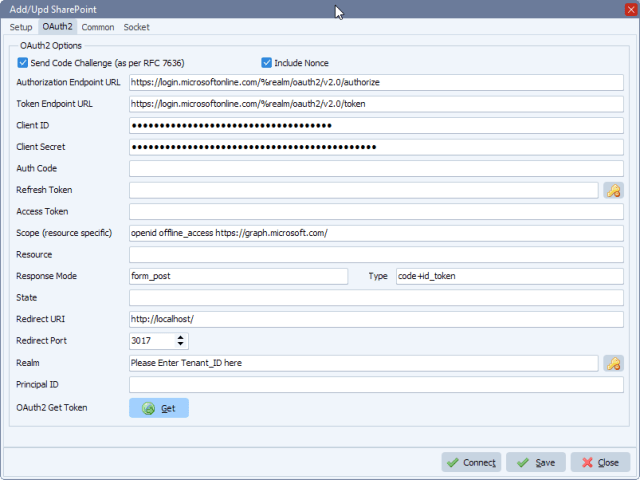Toggle the Include Nonce checkbox
640x480 pixels.
point(266,63)
